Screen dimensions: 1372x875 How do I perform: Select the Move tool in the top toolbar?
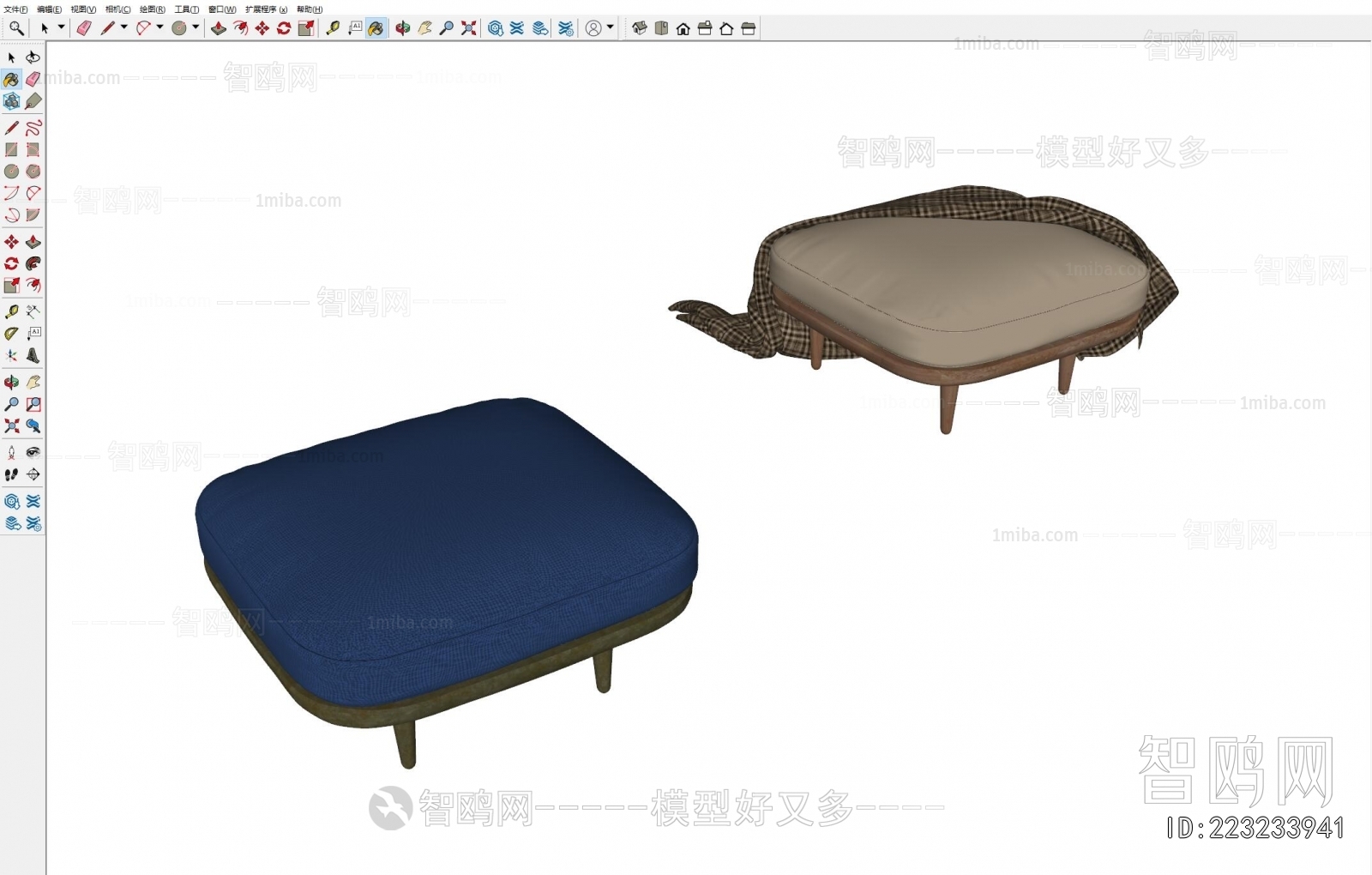[x=262, y=28]
